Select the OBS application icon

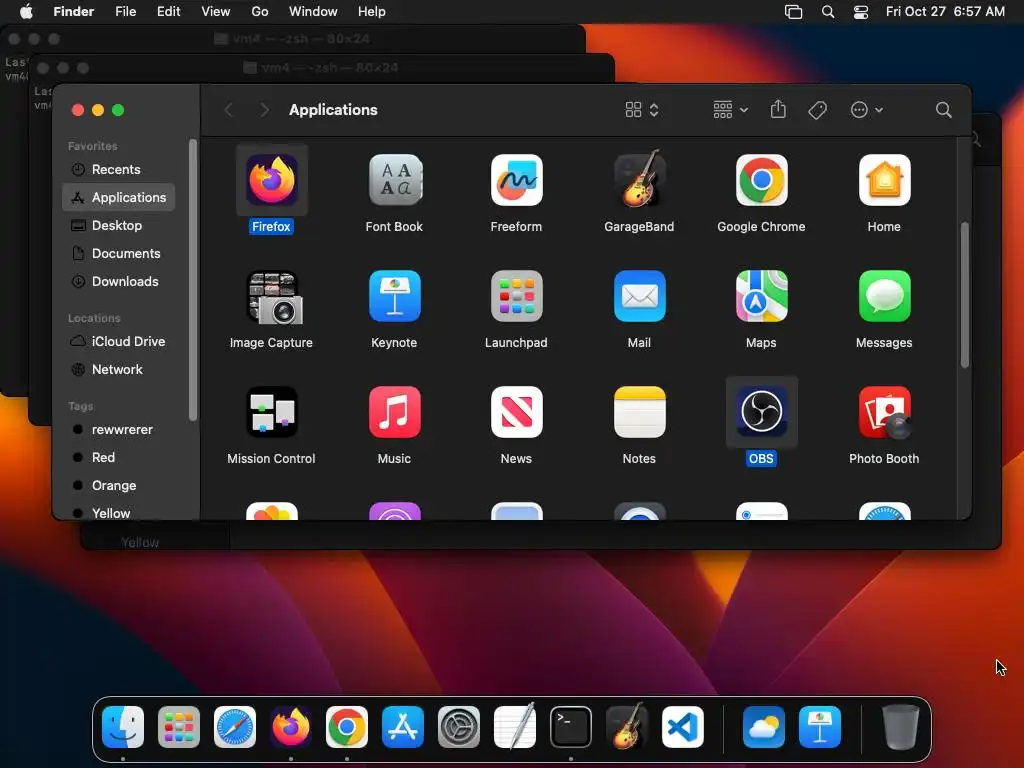[x=761, y=412]
